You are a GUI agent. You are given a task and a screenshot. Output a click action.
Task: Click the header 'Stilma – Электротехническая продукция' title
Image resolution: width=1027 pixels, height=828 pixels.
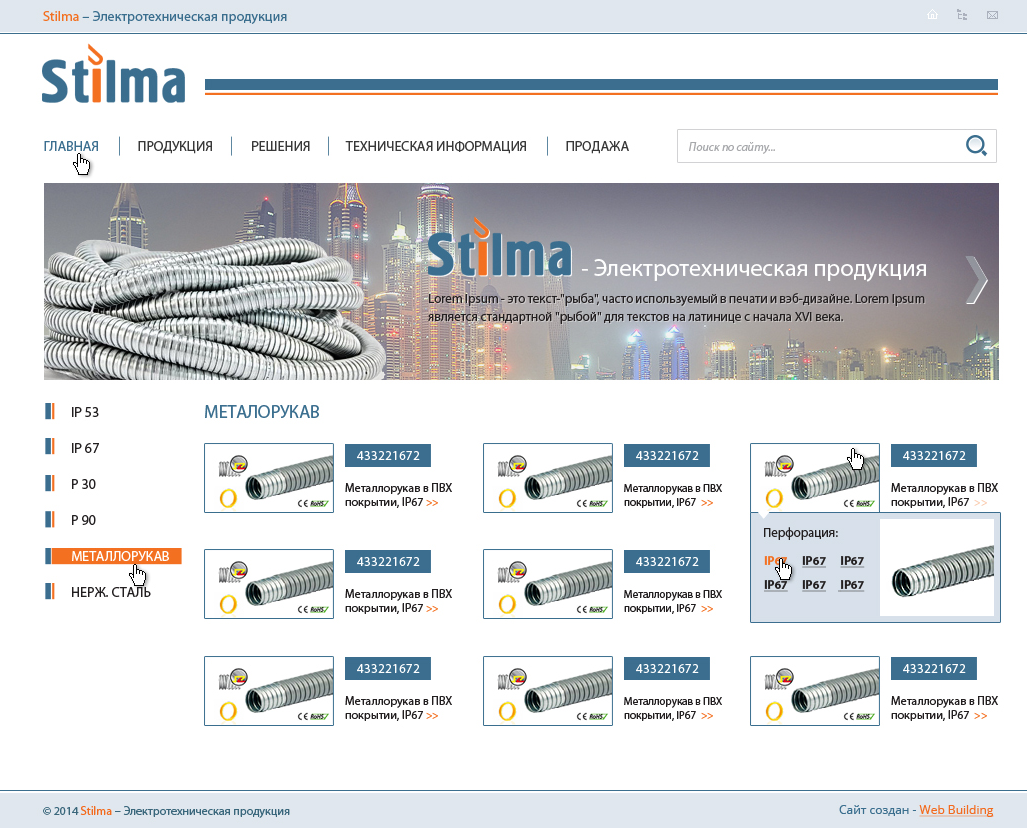point(165,16)
